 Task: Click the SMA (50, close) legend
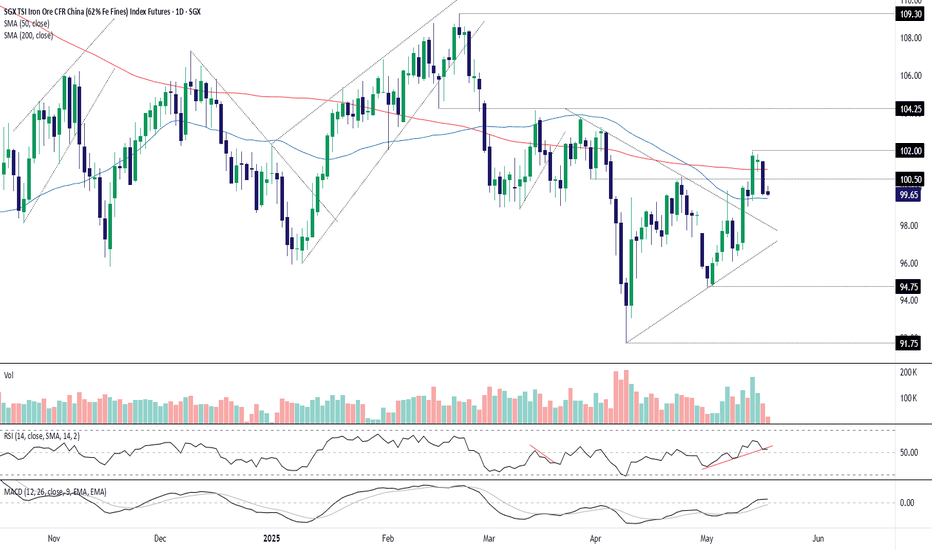pos(27,24)
